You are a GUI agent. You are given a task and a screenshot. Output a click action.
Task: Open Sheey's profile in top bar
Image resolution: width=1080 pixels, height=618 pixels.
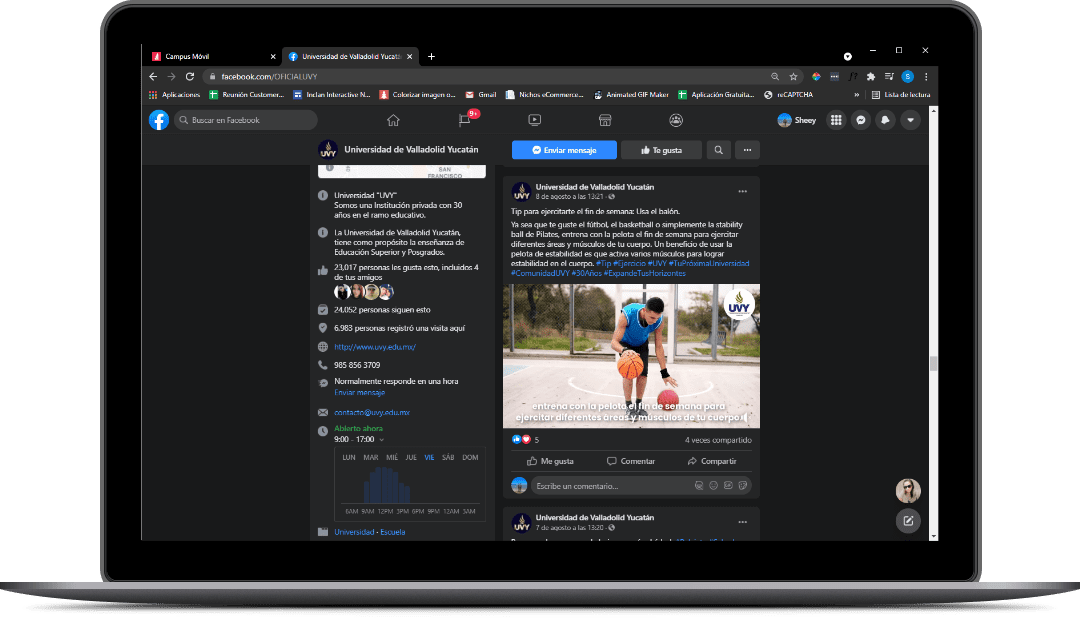[x=797, y=120]
